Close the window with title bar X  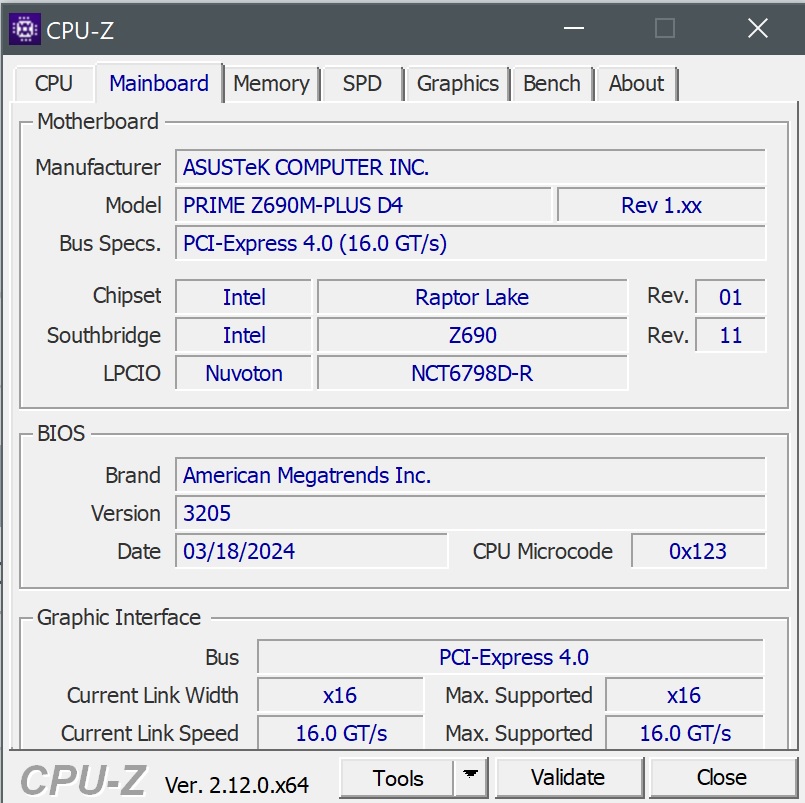coord(757,29)
